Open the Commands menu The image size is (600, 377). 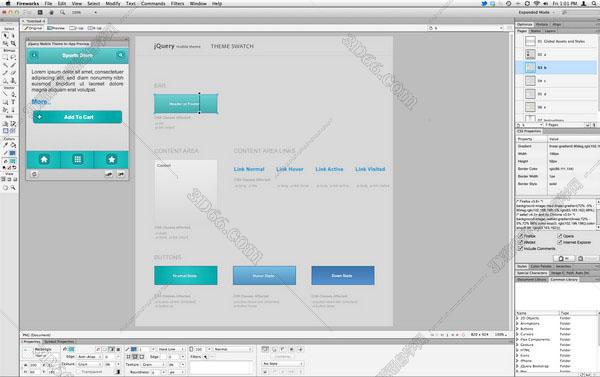[153, 3]
